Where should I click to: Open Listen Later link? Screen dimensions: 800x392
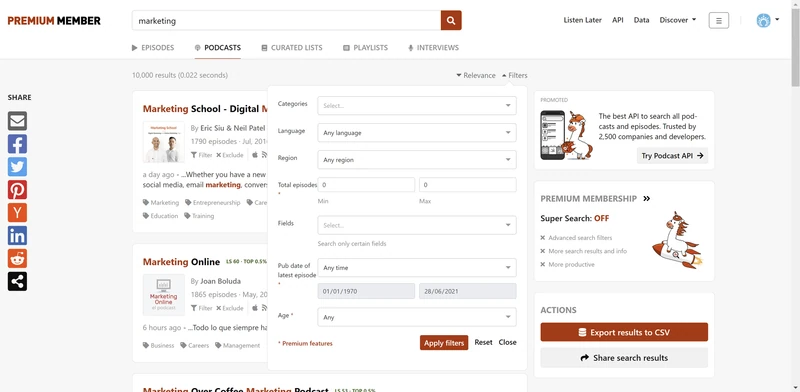(x=583, y=20)
